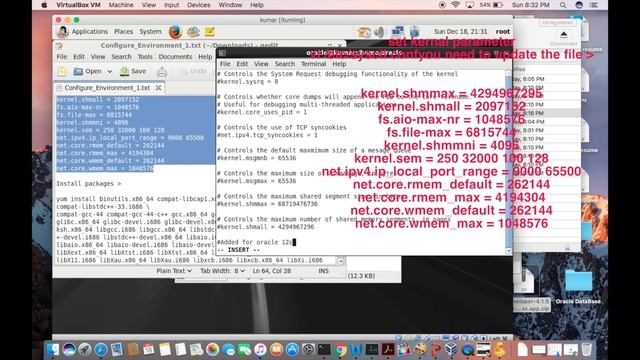
Task: Open the terminal window's Search menu
Action: (x=284, y=64)
